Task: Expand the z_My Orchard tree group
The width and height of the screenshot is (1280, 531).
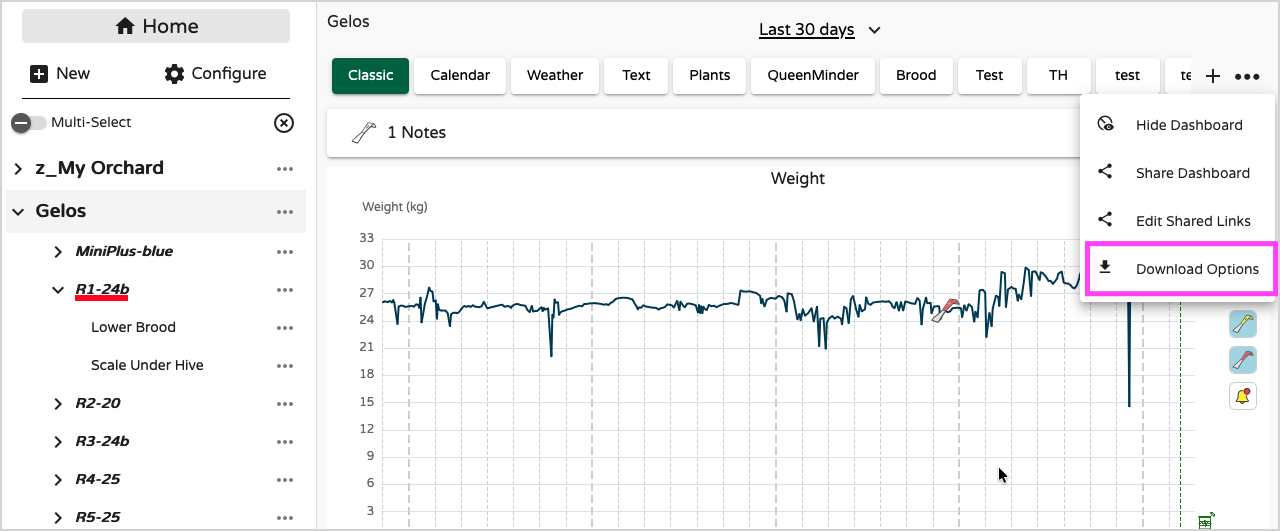Action: [18, 169]
